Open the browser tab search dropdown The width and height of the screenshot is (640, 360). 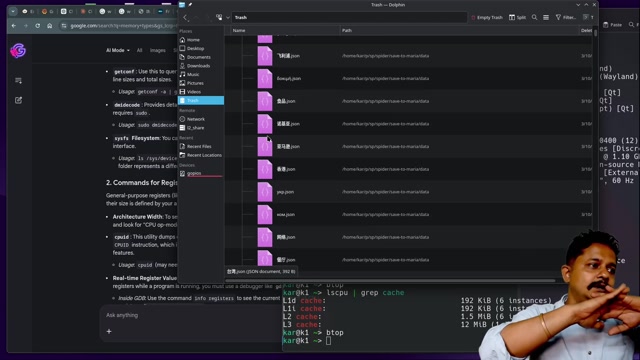coord(13,11)
